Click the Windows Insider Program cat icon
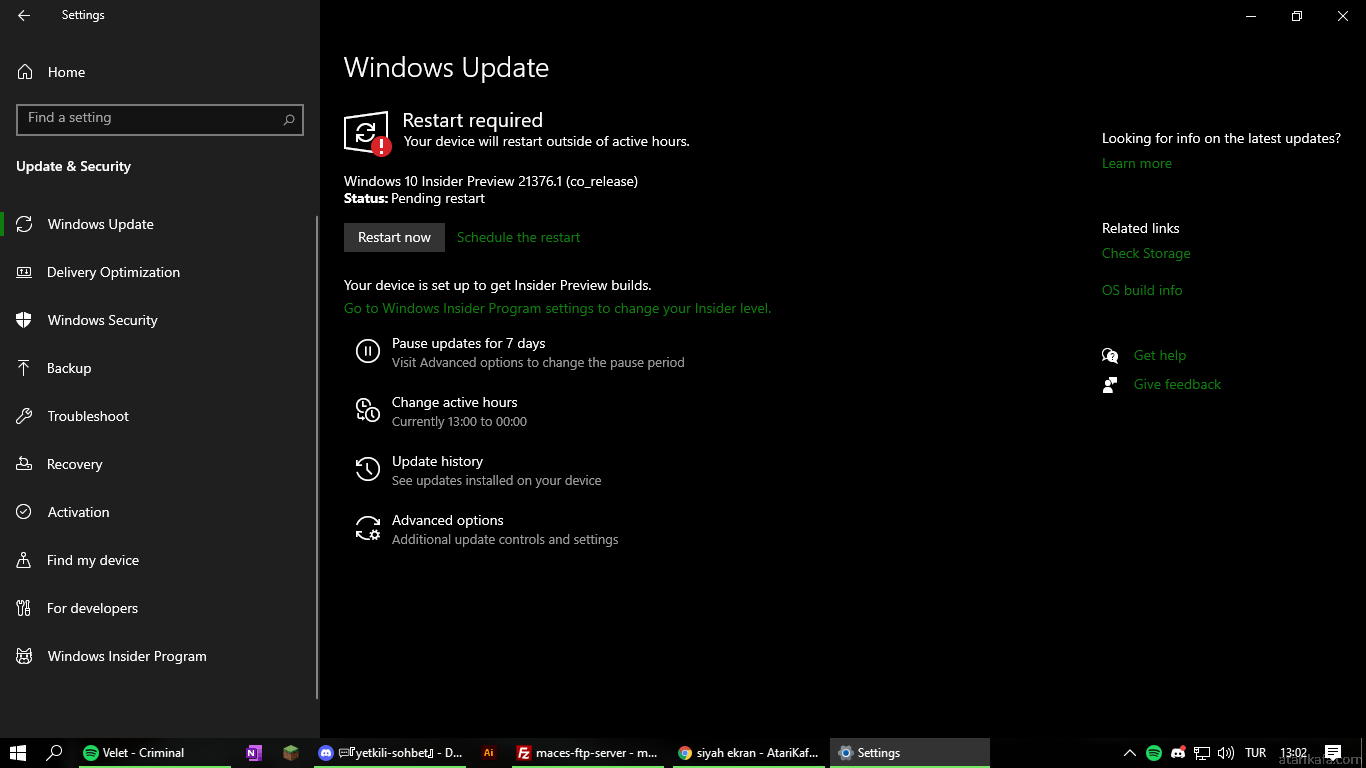Viewport: 1366px width, 768px height. click(x=25, y=656)
